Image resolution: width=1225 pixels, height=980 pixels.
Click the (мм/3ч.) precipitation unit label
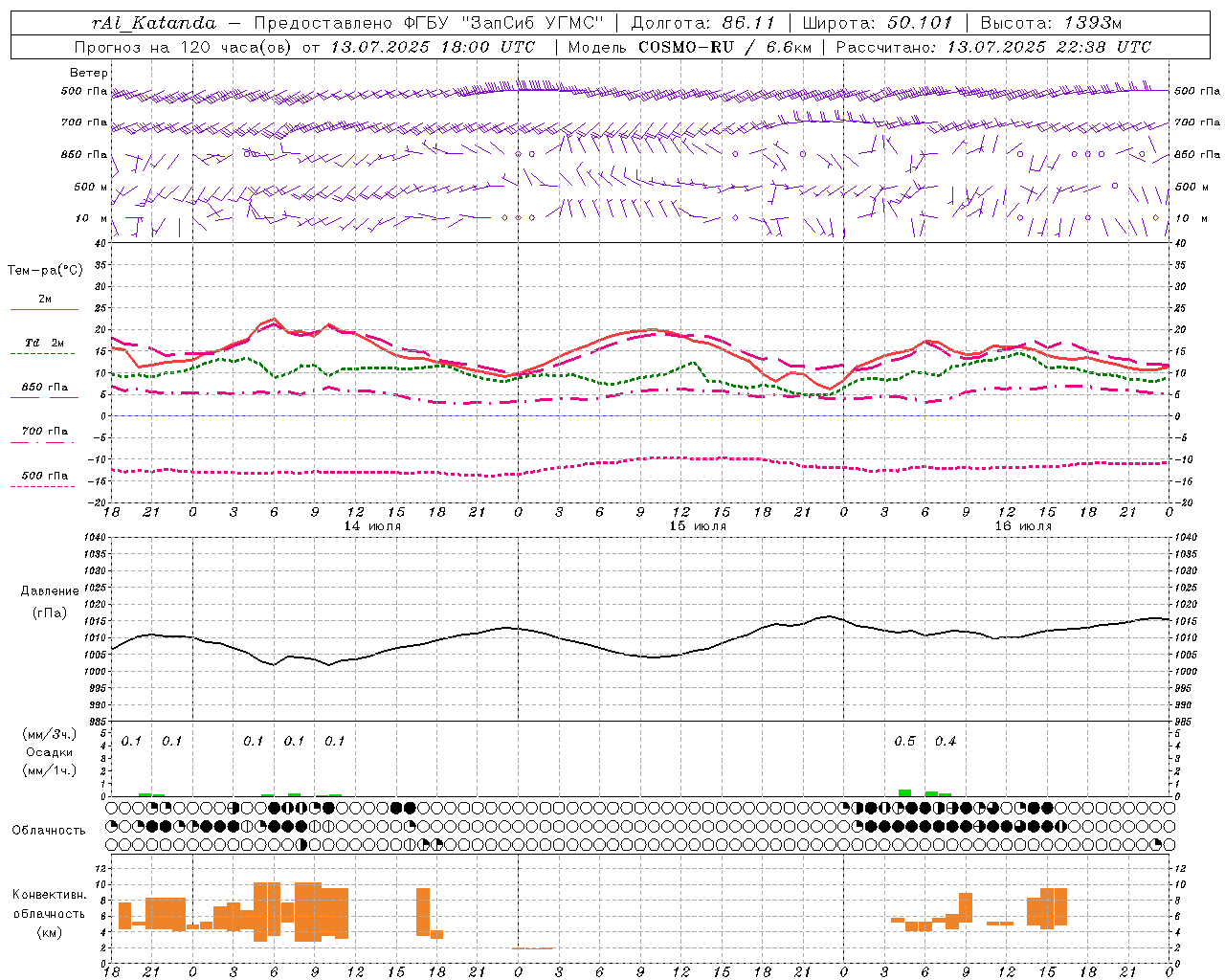[x=50, y=735]
